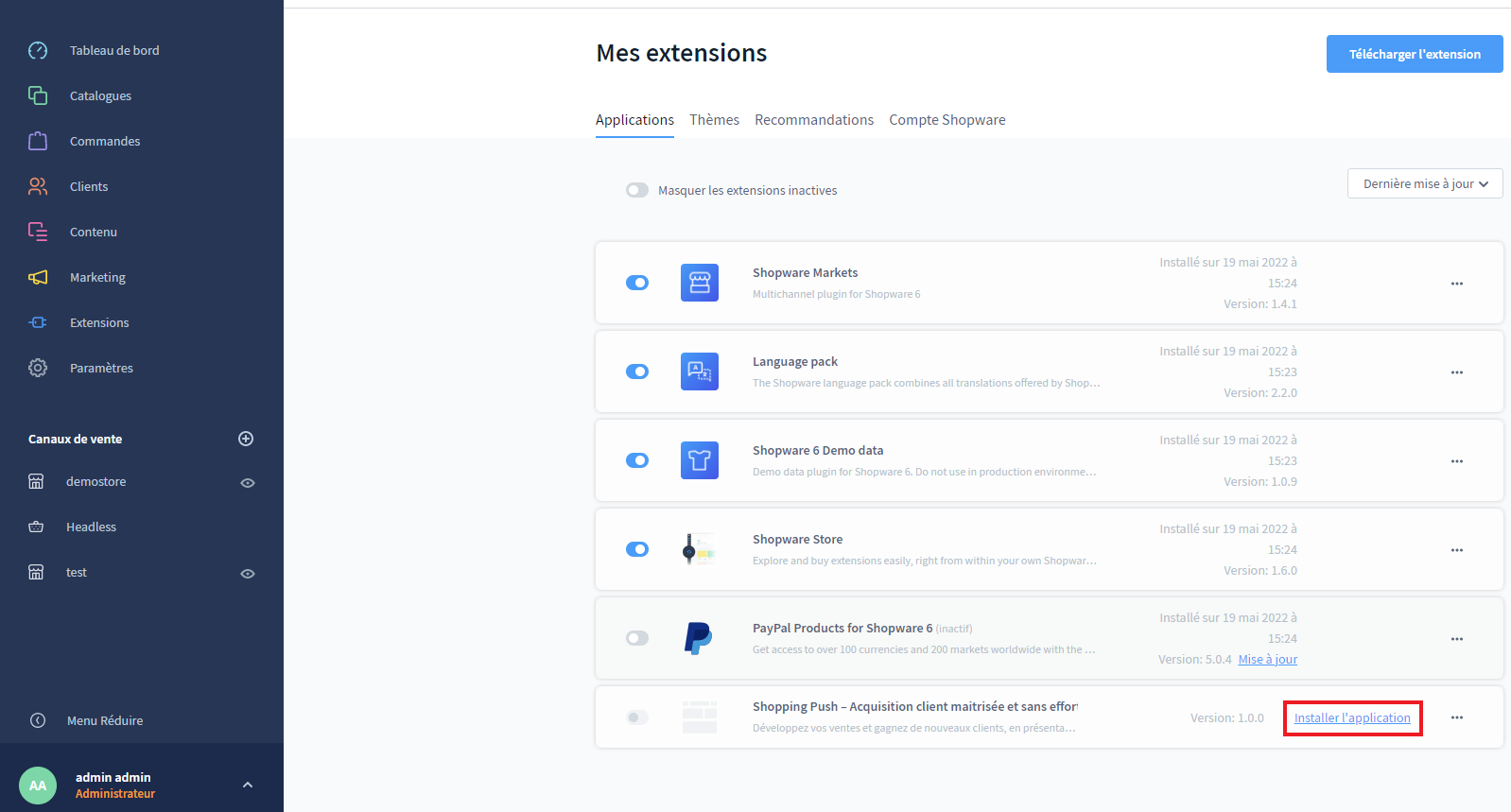
Task: Toggle the Language pack activation switch
Action: pos(637,371)
